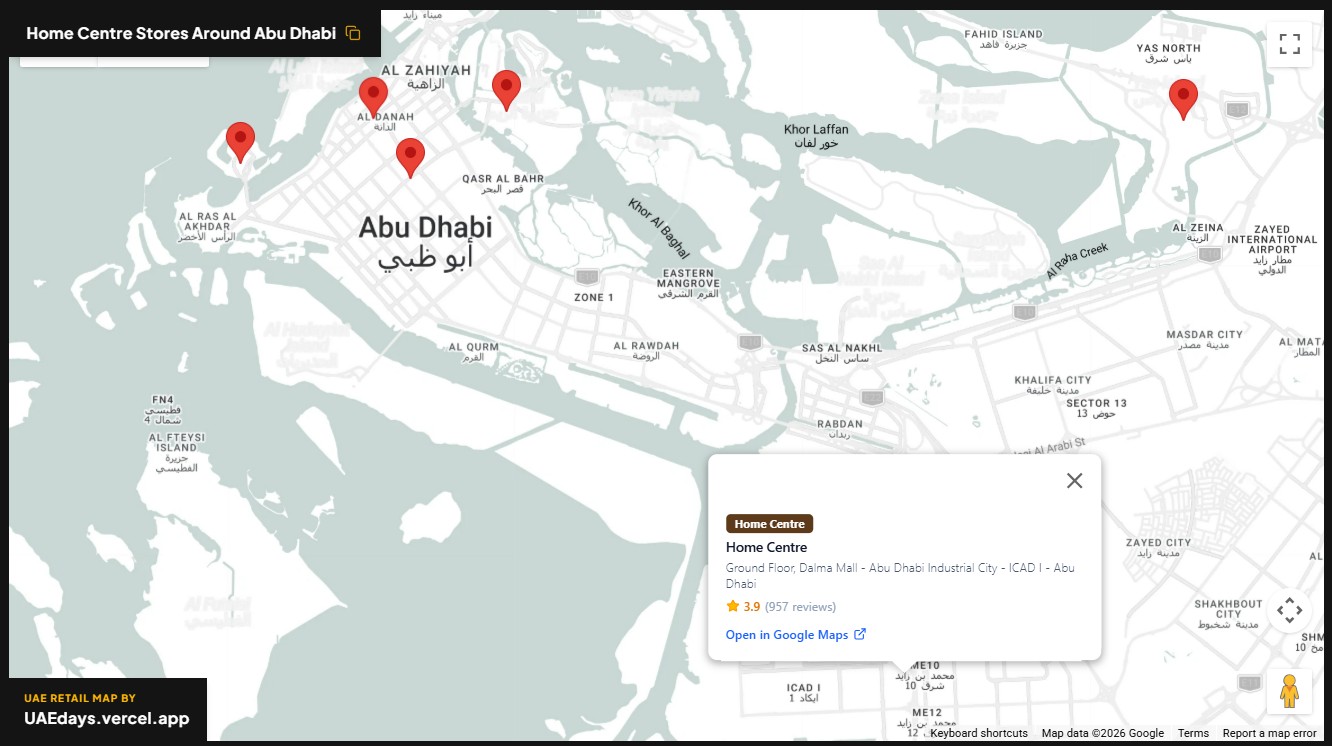Open map camera controls
The height and width of the screenshot is (746, 1332).
1290,610
